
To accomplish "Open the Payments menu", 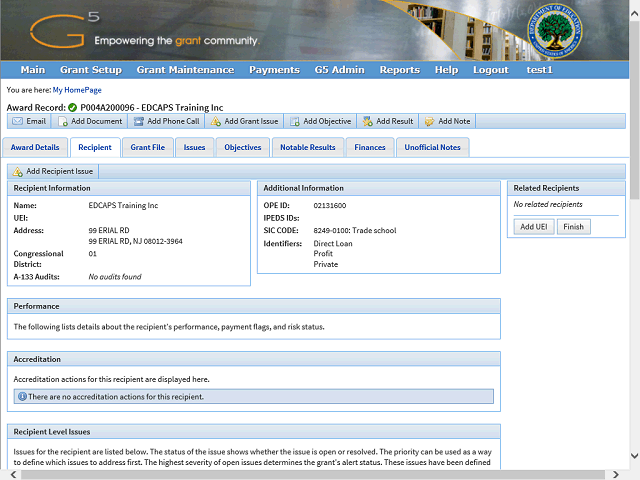I will click(x=274, y=70).
